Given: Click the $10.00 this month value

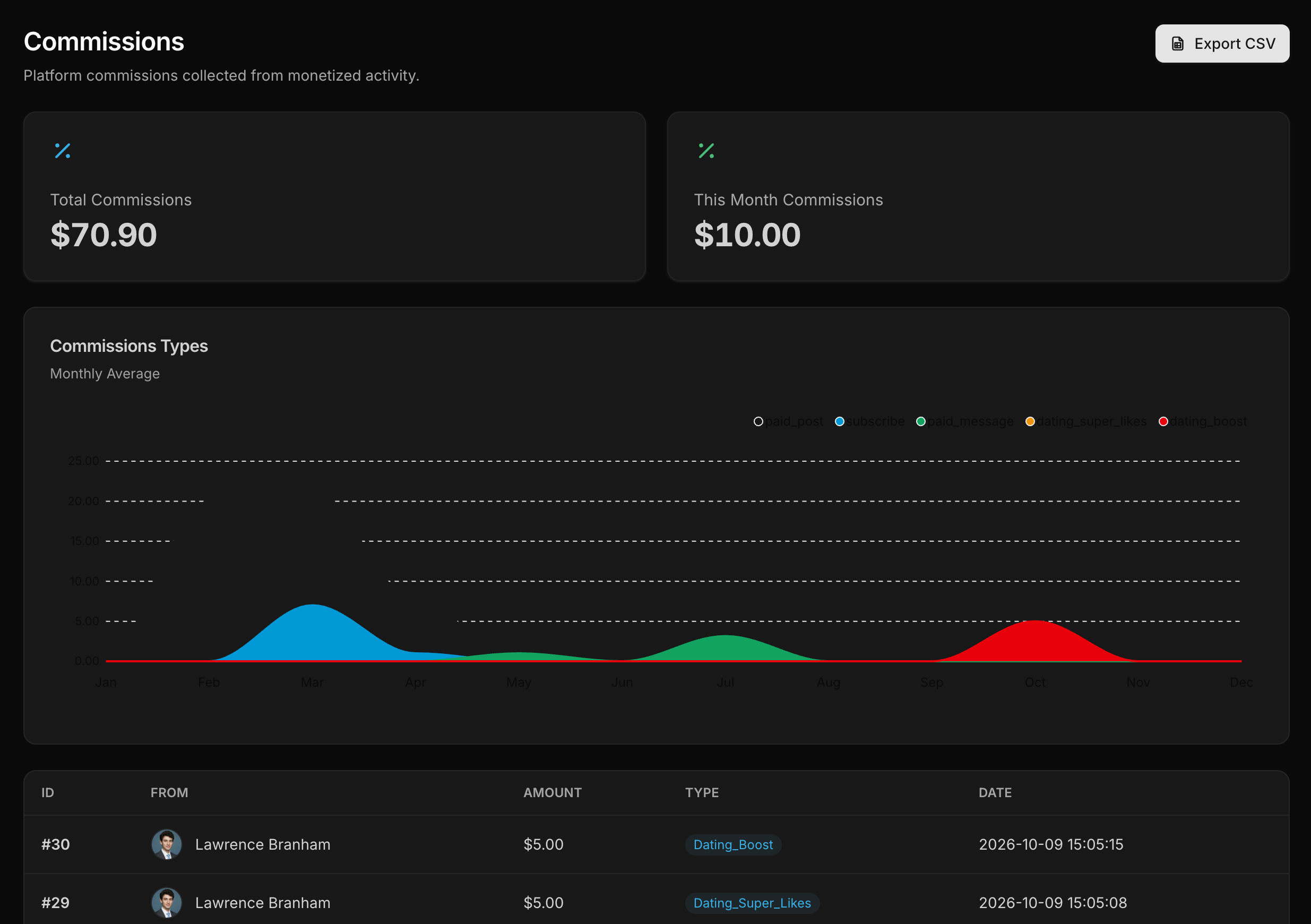Looking at the screenshot, I should pyautogui.click(x=747, y=235).
